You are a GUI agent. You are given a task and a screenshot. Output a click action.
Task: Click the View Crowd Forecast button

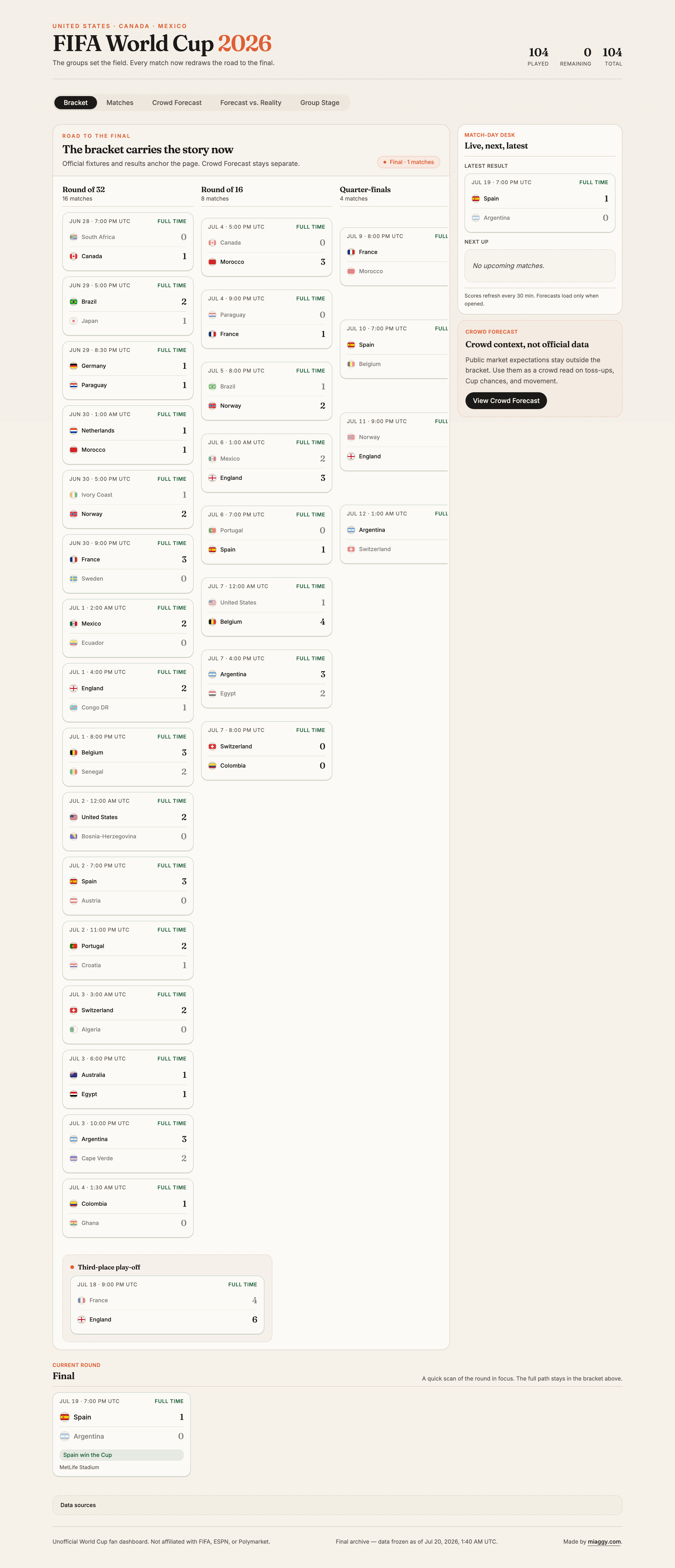(506, 400)
